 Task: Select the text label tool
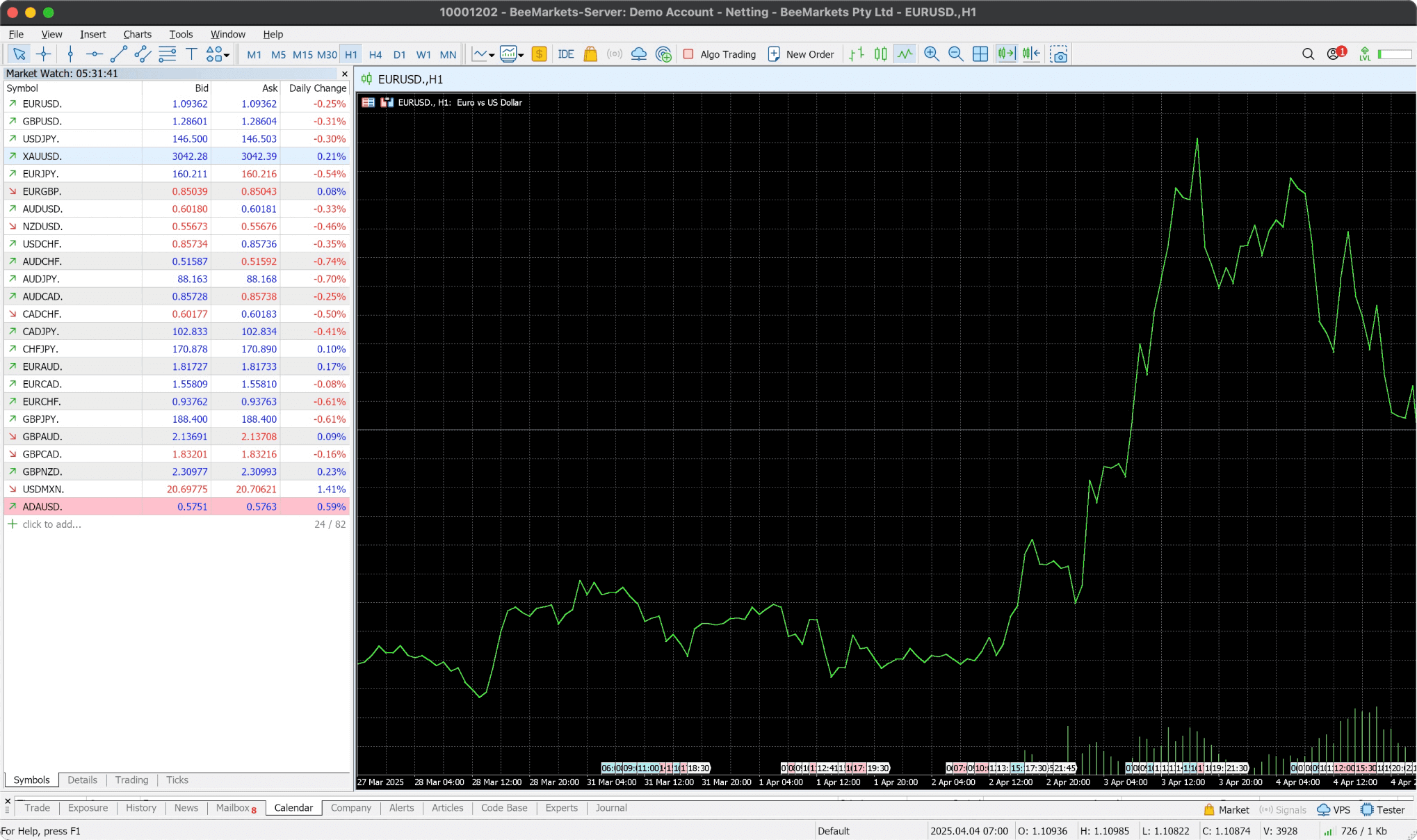(x=191, y=54)
